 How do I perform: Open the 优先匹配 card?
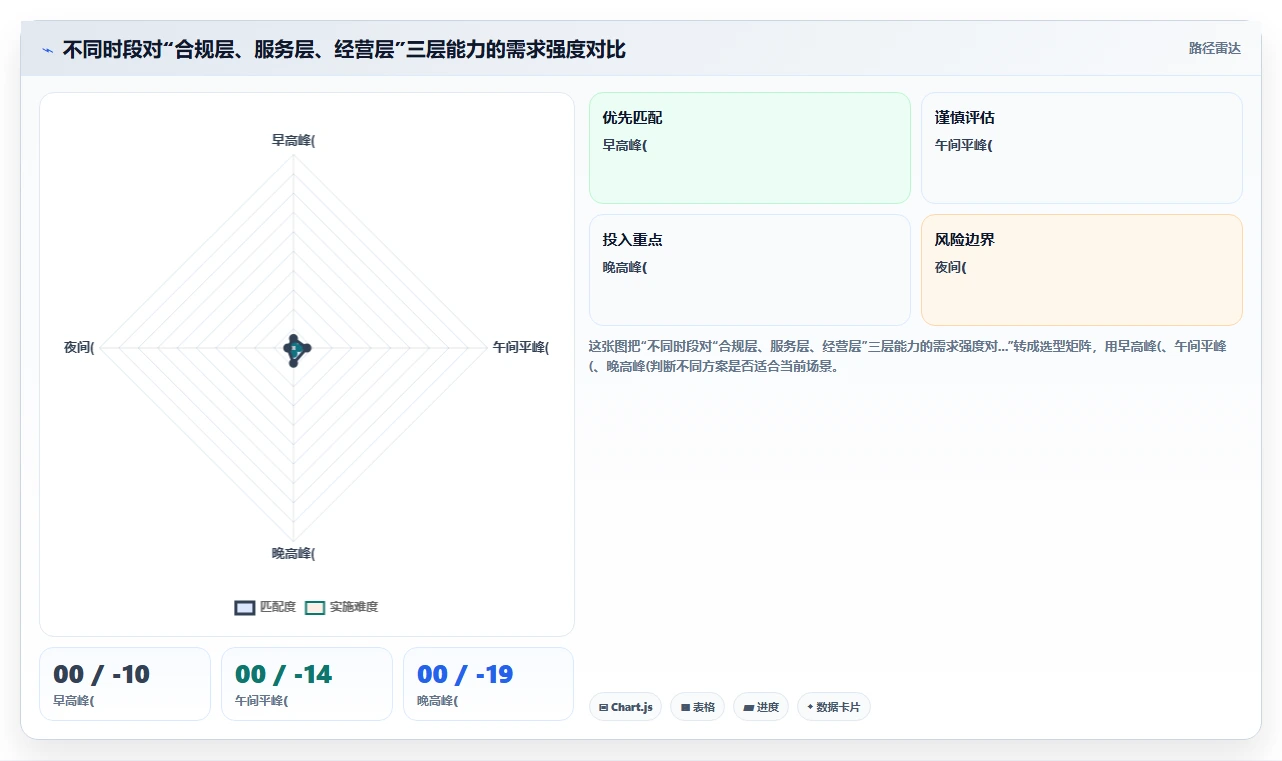(x=750, y=148)
